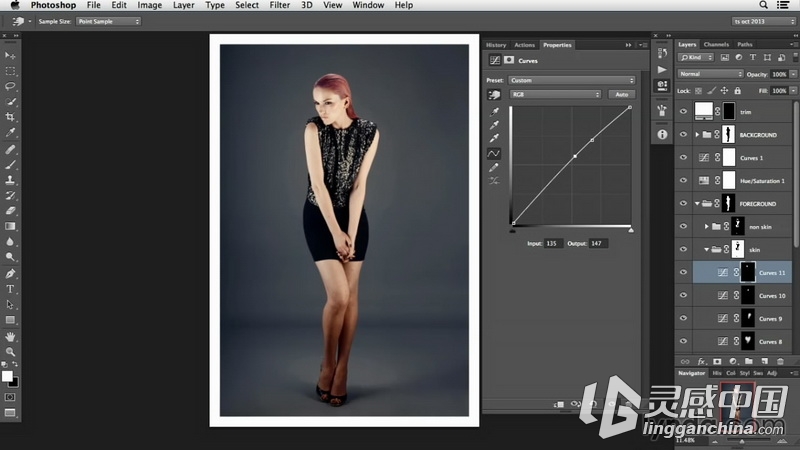Click the Auto button in Curves
Image resolution: width=800 pixels, height=450 pixels.
[x=621, y=94]
